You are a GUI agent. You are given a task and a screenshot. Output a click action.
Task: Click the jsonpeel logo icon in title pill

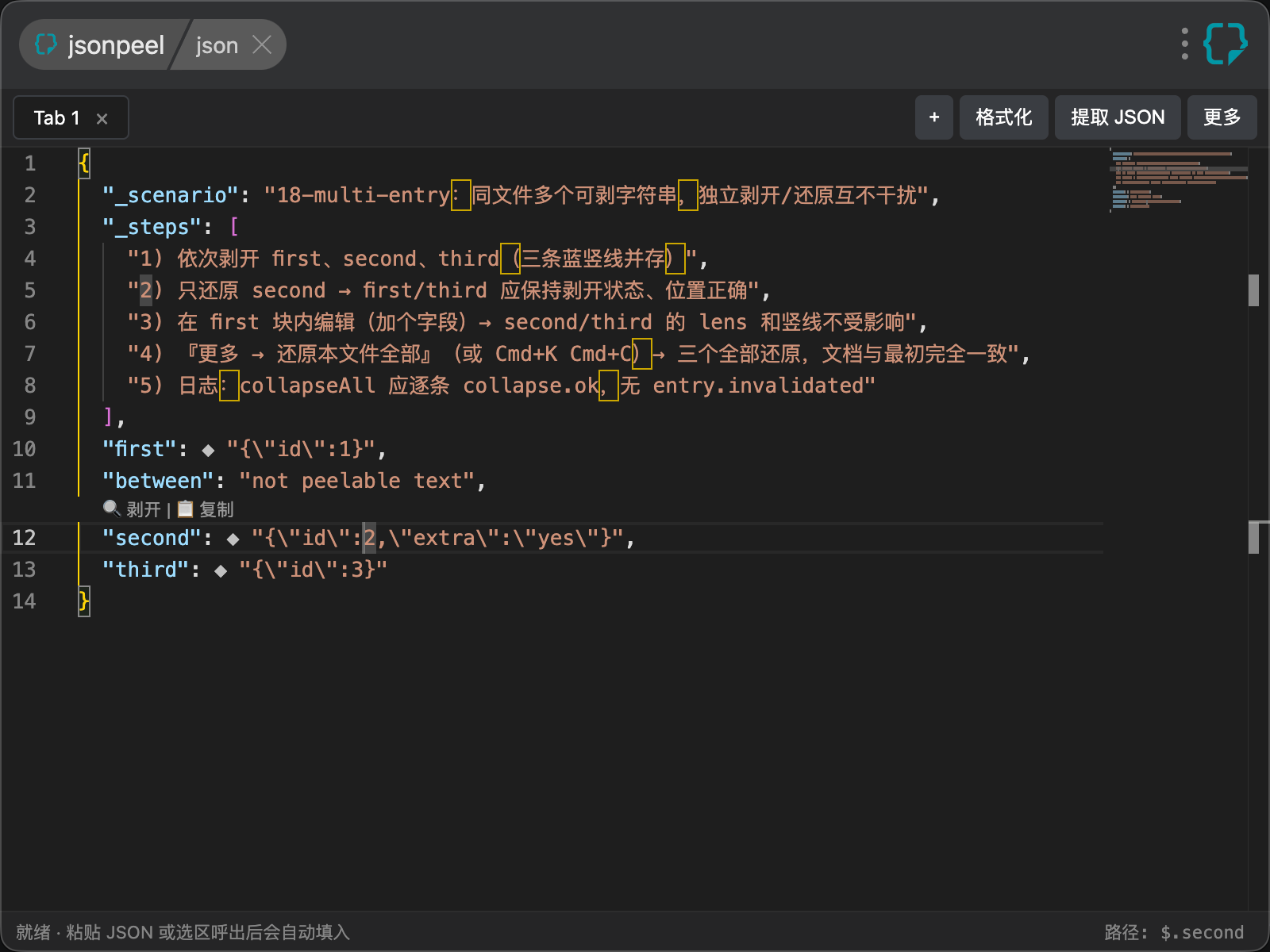(46, 44)
